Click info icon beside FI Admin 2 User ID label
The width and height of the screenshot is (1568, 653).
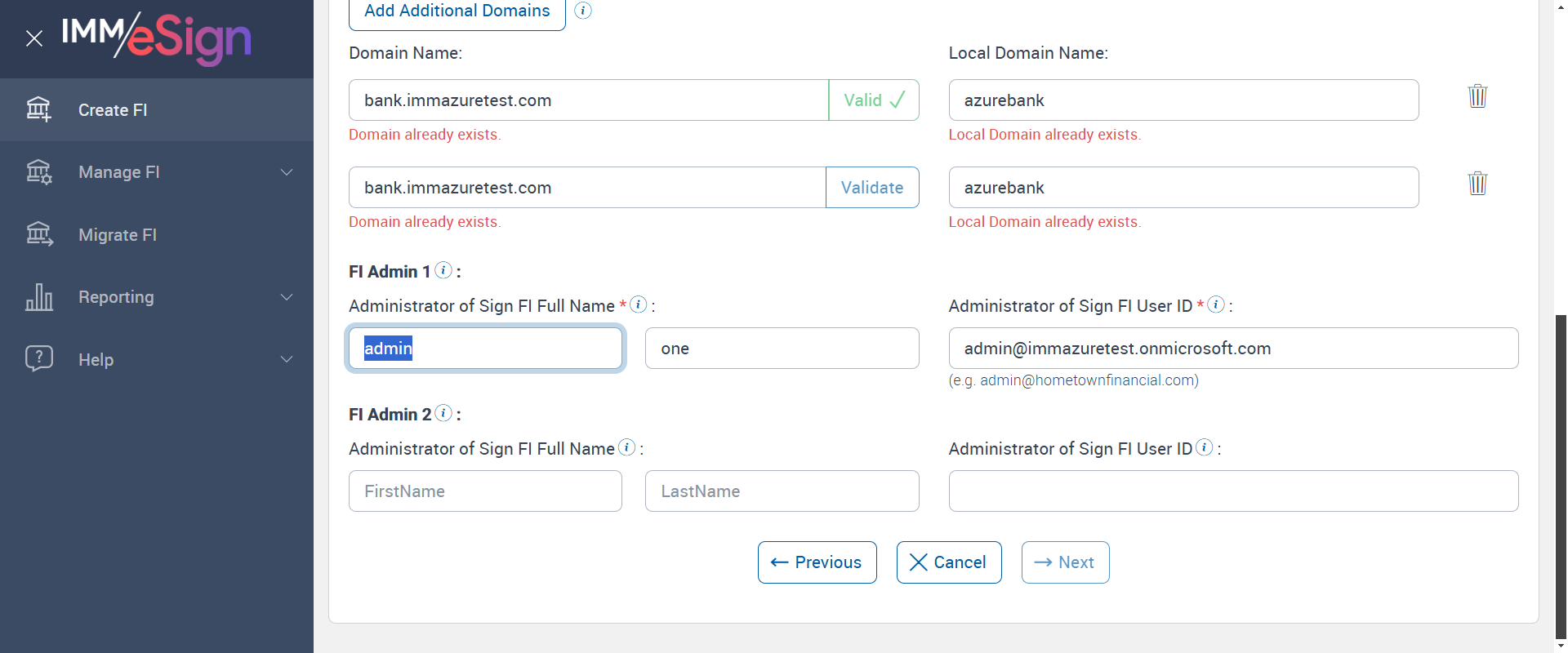tap(1205, 447)
